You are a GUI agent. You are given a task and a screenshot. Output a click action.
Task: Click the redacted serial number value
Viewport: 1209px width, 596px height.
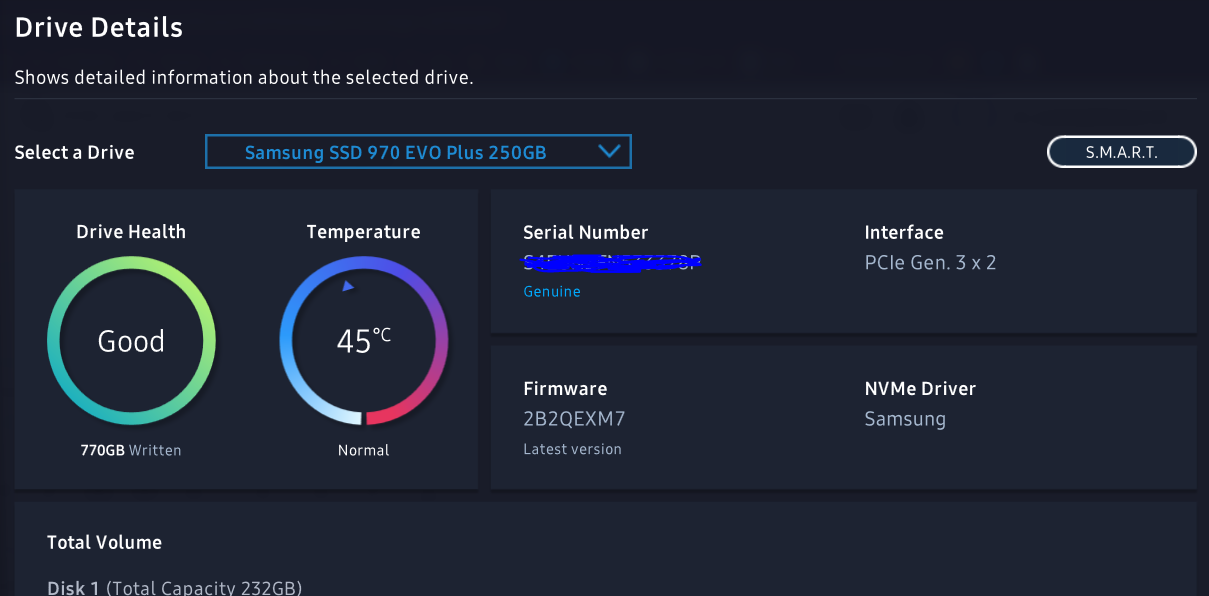click(611, 263)
